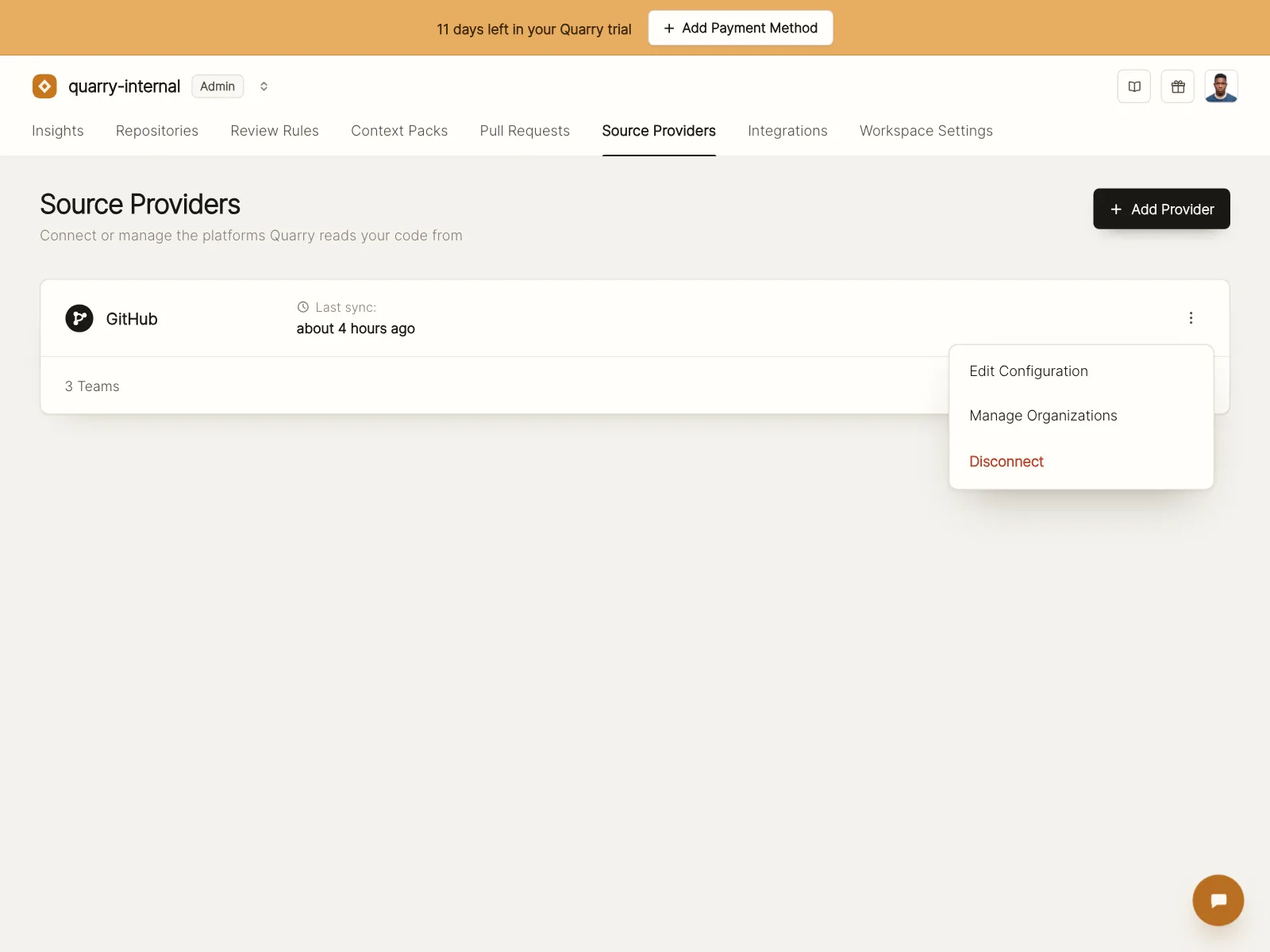Switch to the Insights tab
Viewport: 1270px width, 952px height.
pyautogui.click(x=58, y=131)
